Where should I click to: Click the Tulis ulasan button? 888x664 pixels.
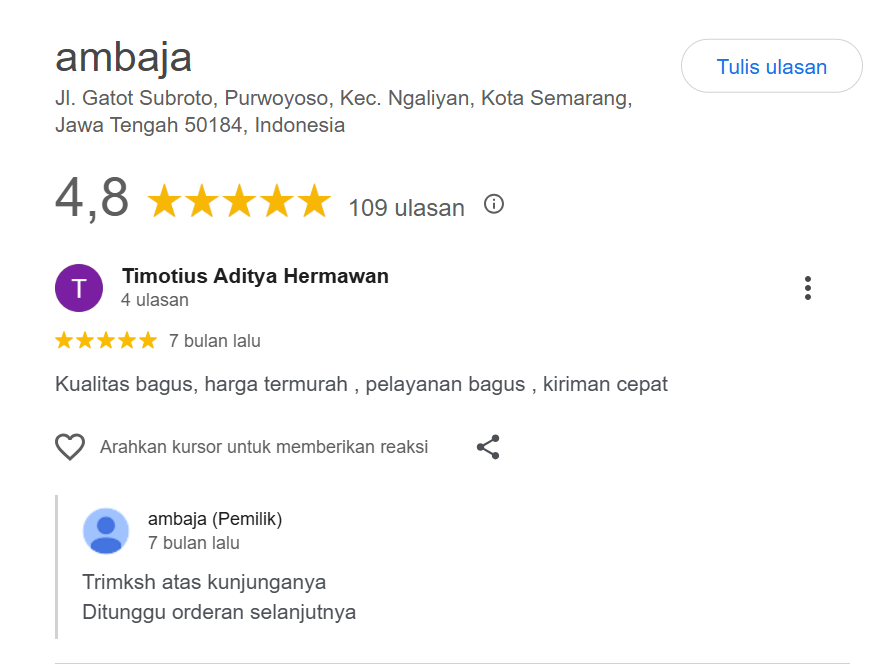771,67
